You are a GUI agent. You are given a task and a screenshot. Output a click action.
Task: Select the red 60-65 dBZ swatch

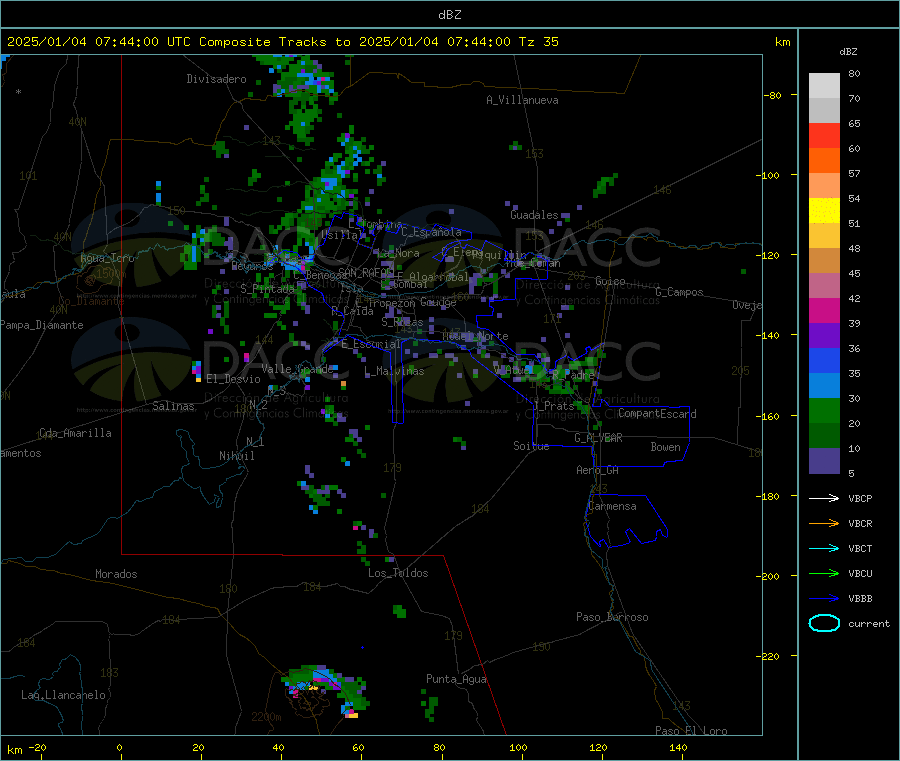[x=824, y=135]
